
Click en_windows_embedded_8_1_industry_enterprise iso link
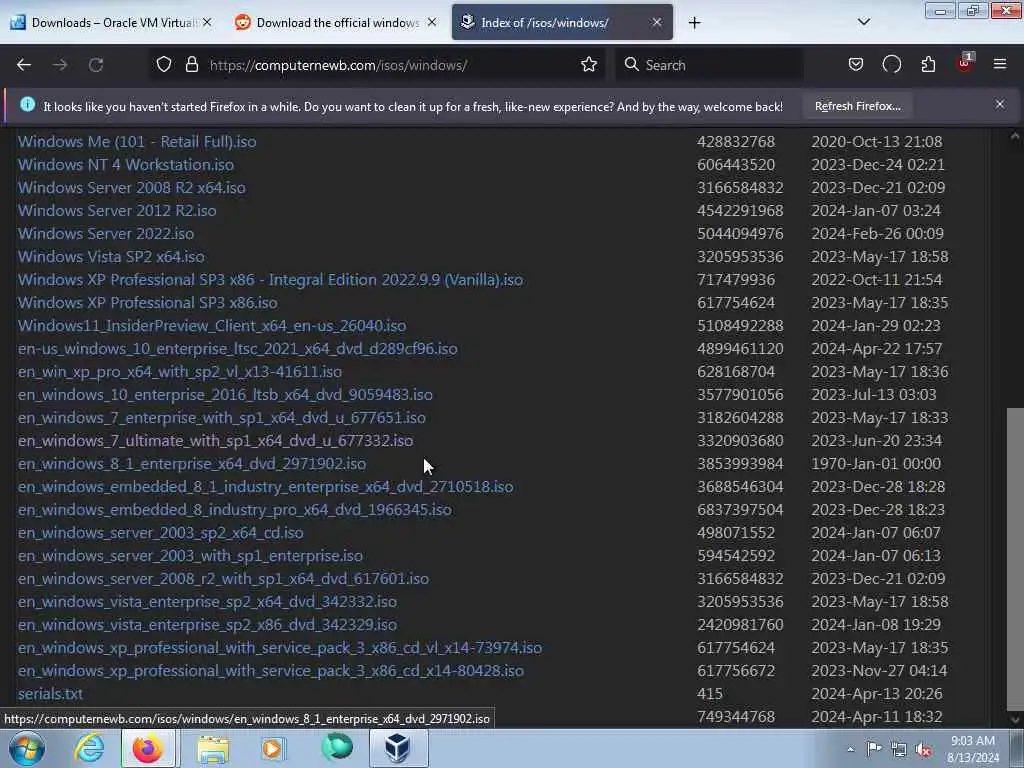coord(265,487)
